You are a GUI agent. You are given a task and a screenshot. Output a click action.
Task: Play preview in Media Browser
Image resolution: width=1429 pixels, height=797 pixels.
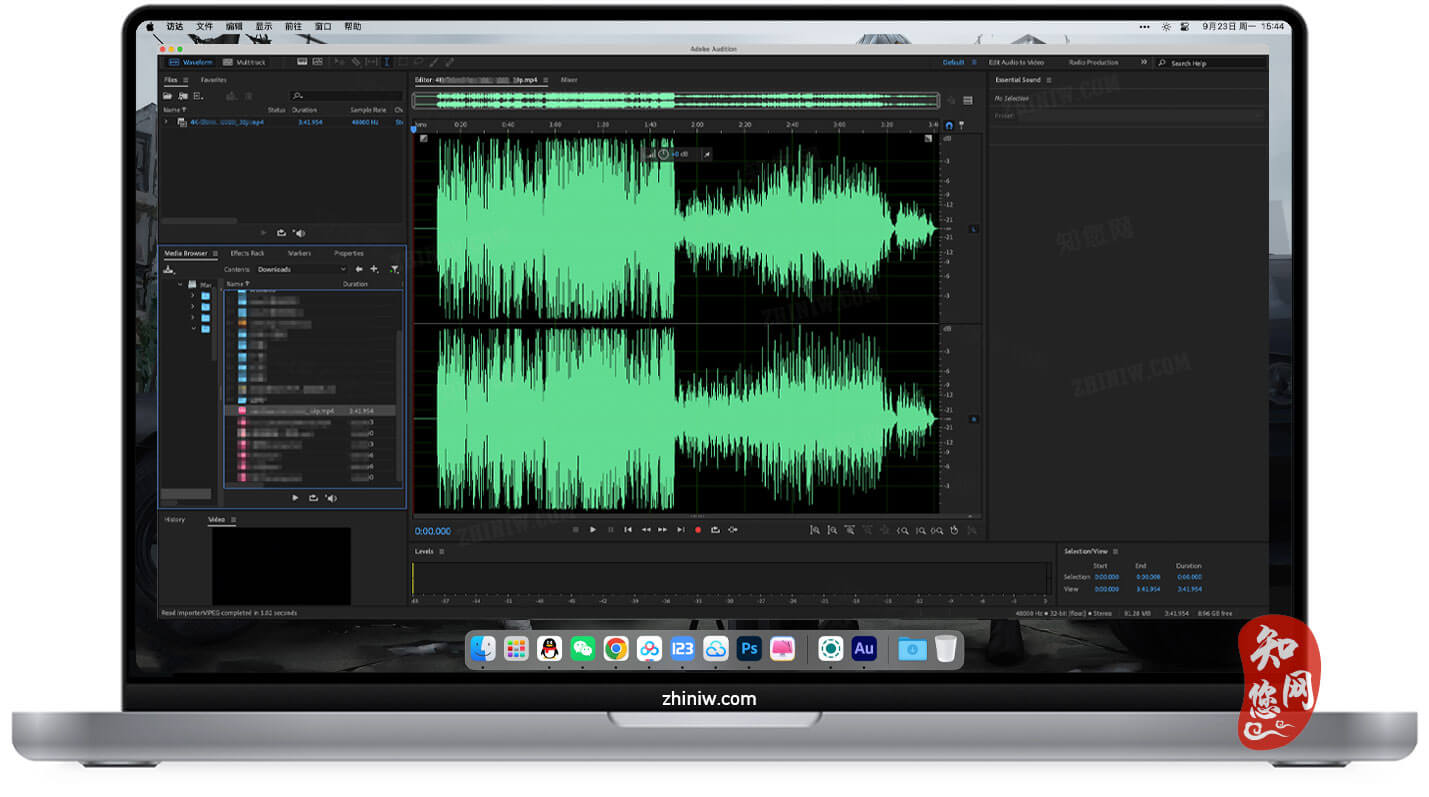coord(295,497)
